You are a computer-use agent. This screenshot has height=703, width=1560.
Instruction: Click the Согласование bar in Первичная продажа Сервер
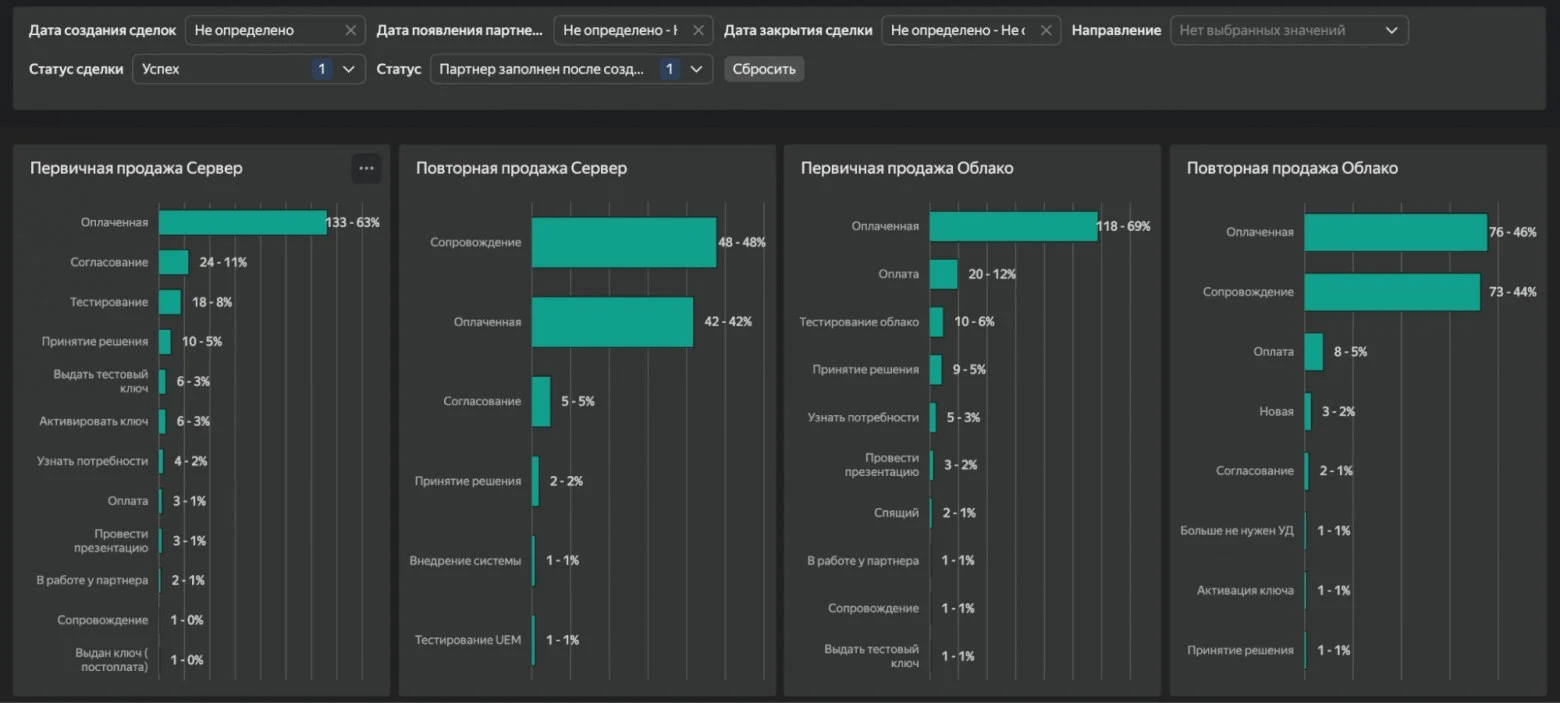click(174, 262)
